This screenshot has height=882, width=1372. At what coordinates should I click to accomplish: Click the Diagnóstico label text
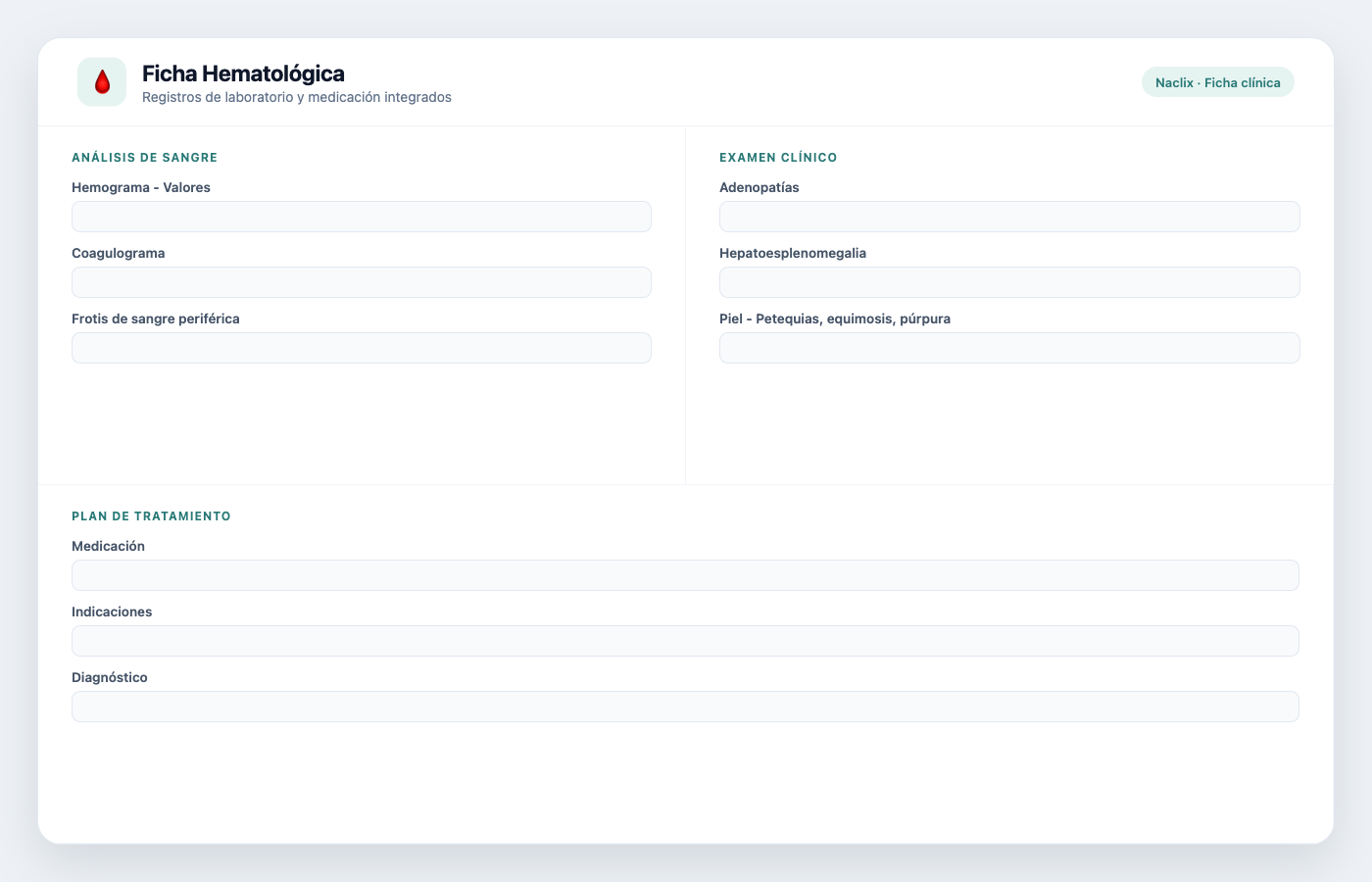[110, 677]
